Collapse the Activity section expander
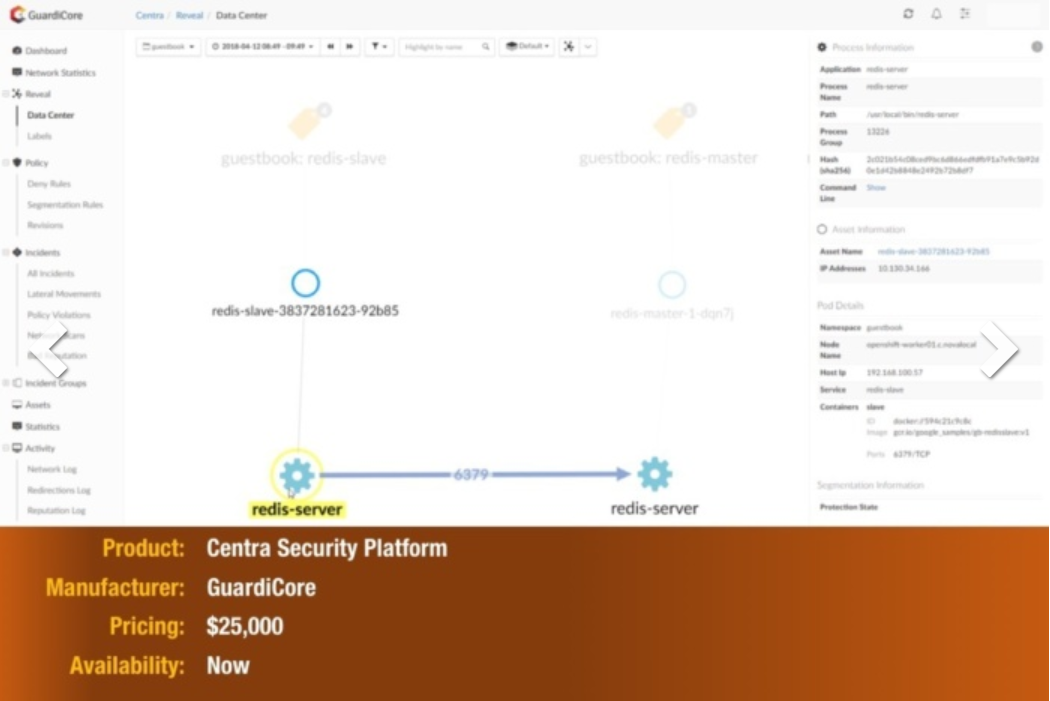The width and height of the screenshot is (1050, 701). (x=5, y=448)
